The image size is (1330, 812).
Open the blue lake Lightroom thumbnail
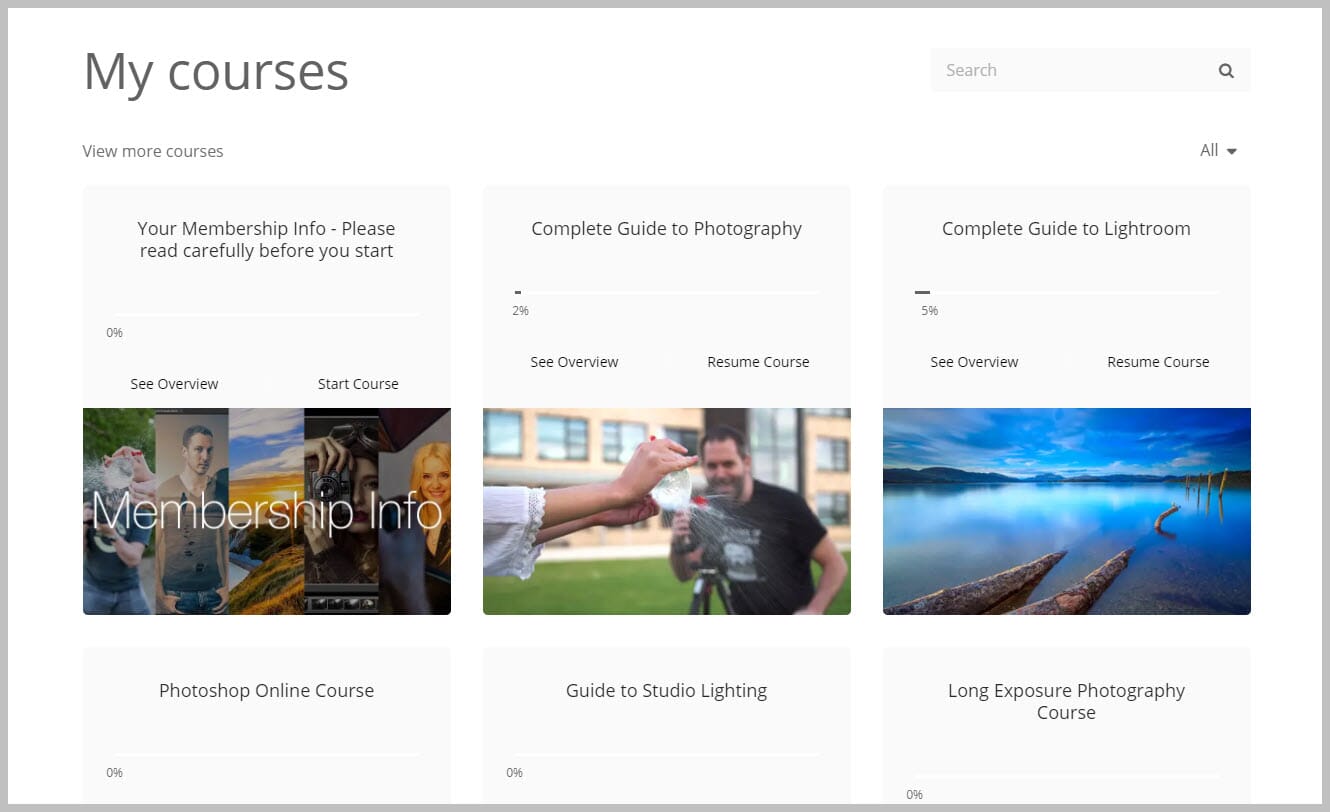1067,511
